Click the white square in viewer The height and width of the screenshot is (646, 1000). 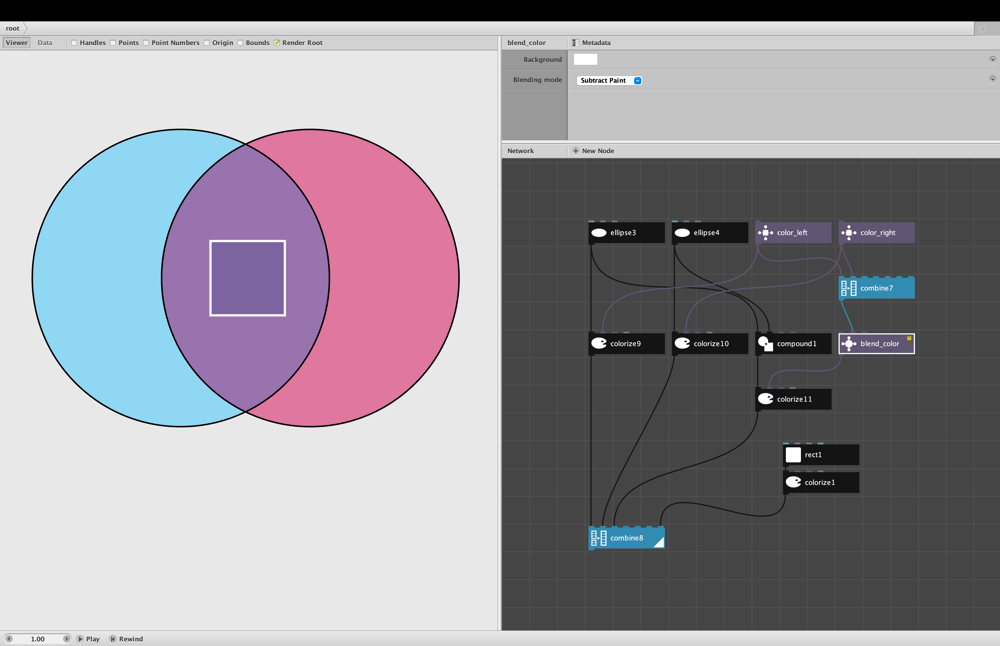click(247, 278)
